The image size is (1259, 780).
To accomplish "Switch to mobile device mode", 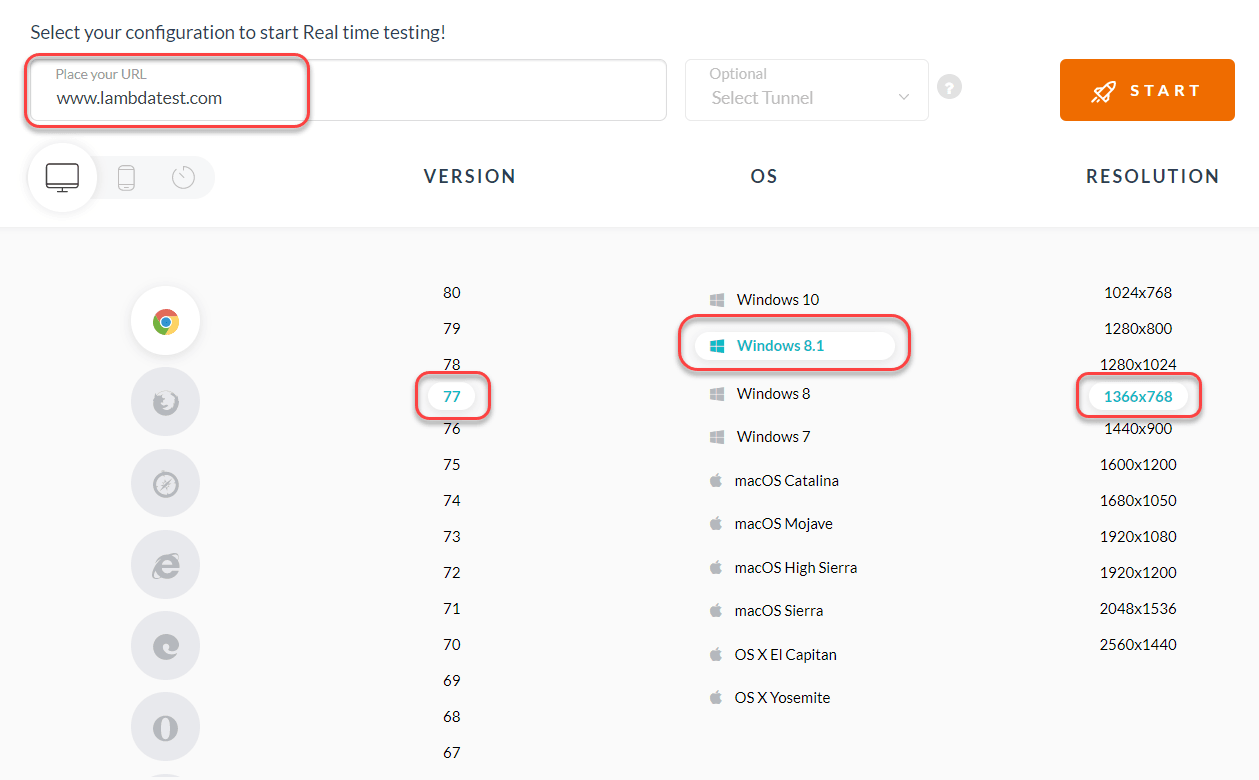I will pyautogui.click(x=126, y=178).
